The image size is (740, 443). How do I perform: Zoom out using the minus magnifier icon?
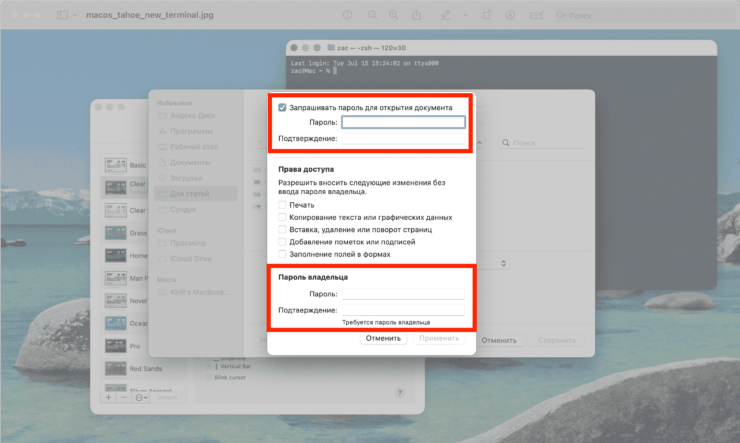[x=372, y=15]
